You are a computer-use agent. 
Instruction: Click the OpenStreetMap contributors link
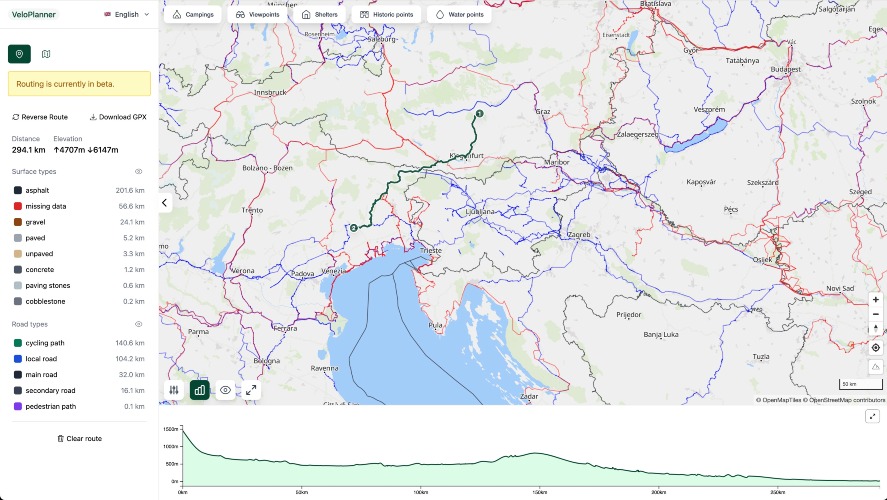[846, 400]
